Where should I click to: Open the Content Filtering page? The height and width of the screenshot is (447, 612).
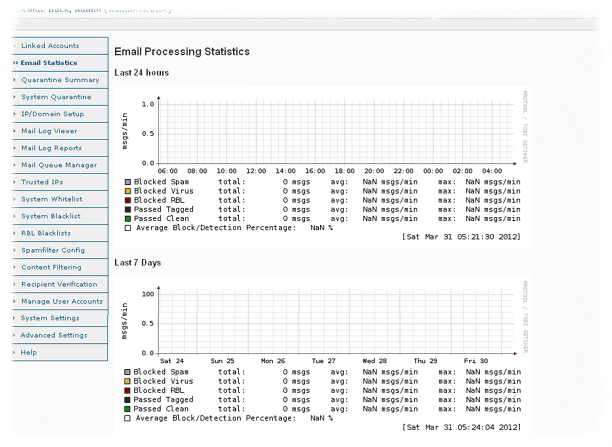tap(50, 267)
